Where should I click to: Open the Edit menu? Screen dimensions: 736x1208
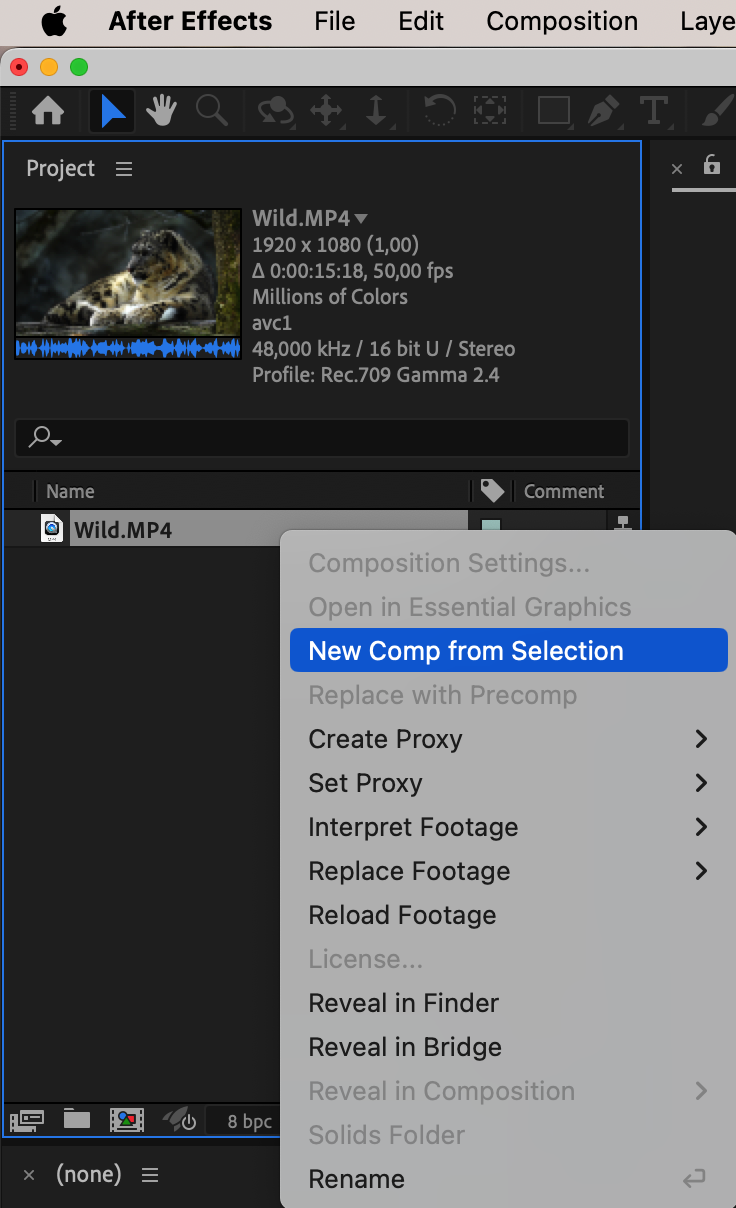[421, 21]
